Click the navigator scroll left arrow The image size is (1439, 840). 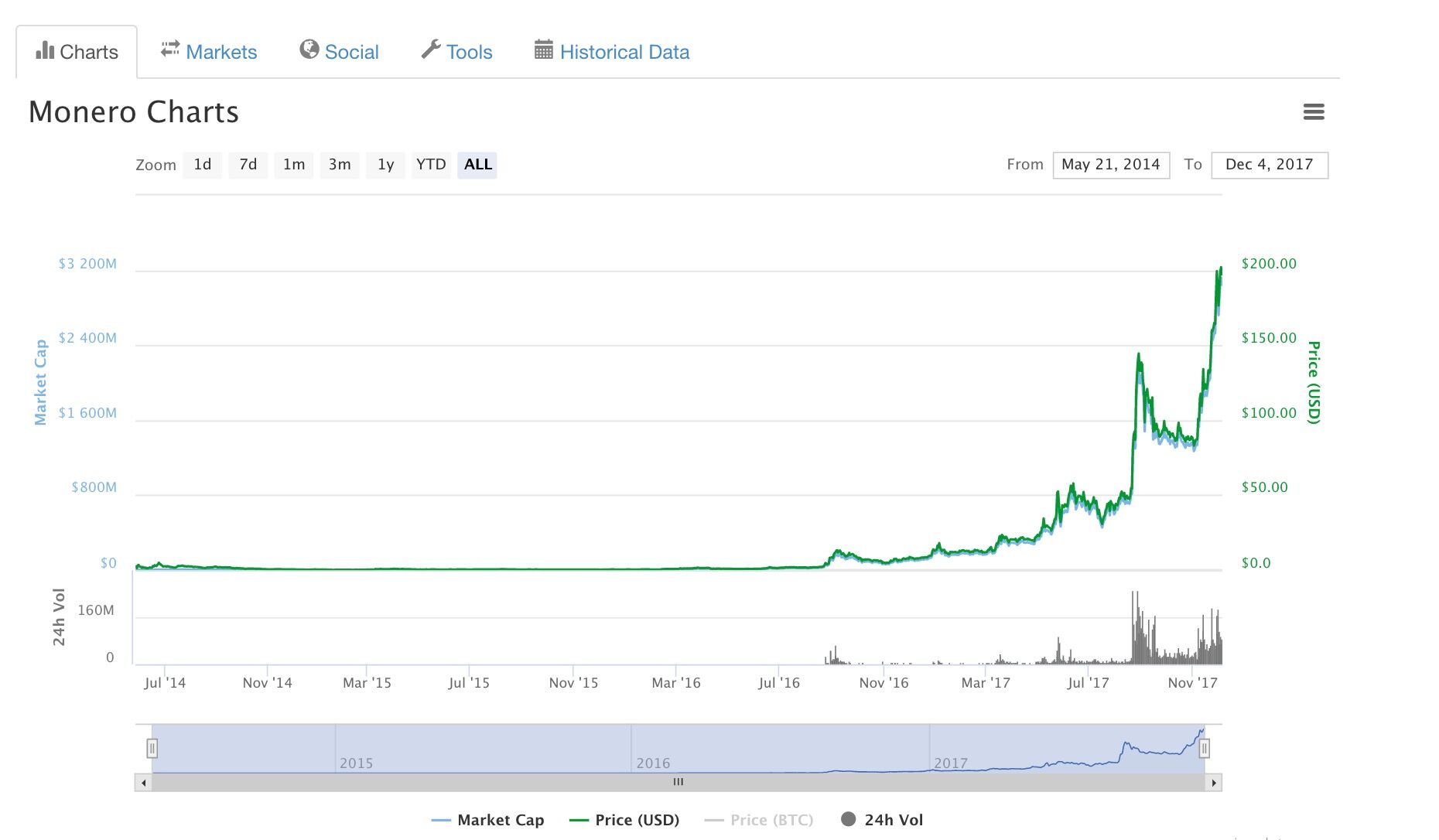143,783
